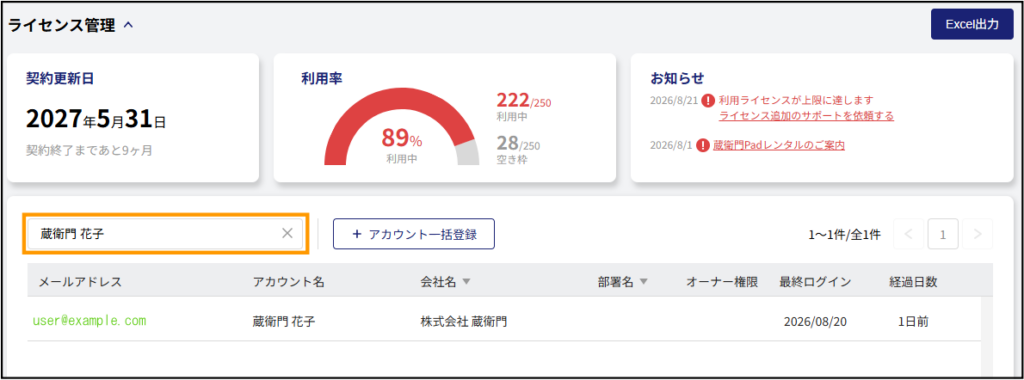The height and width of the screenshot is (380, 1024).
Task: Open user@example.com email link
Action: 89,321
